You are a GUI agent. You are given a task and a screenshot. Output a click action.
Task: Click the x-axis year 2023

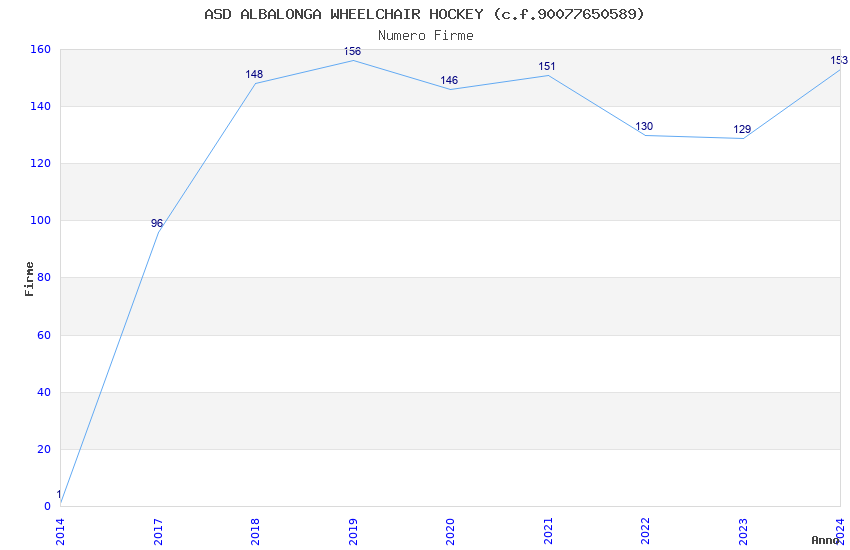743,532
